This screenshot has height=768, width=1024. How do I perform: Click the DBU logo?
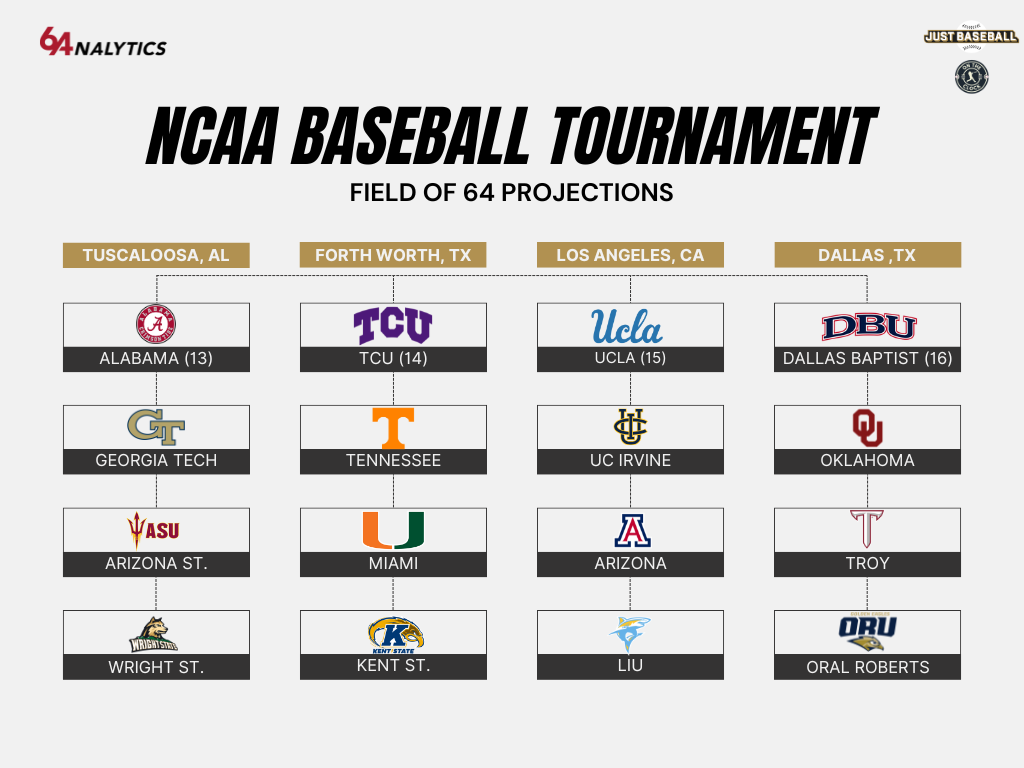pos(869,327)
